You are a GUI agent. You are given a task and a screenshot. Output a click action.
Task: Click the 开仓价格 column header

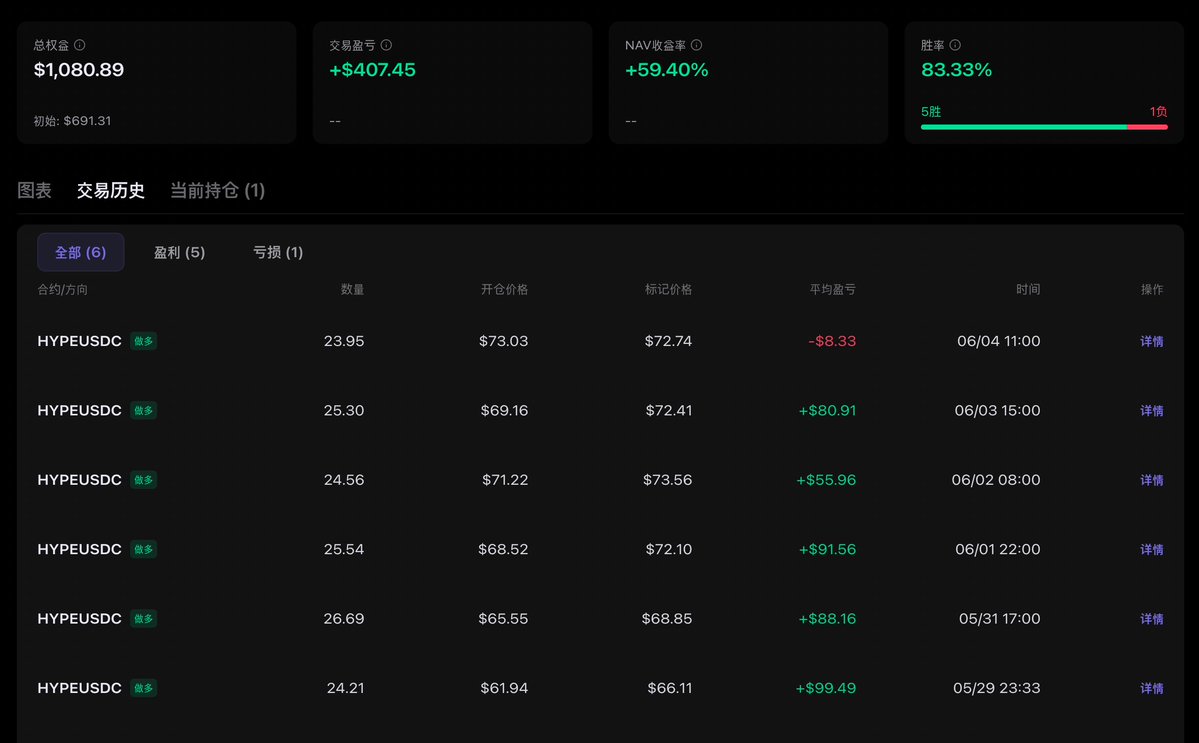(x=505, y=290)
